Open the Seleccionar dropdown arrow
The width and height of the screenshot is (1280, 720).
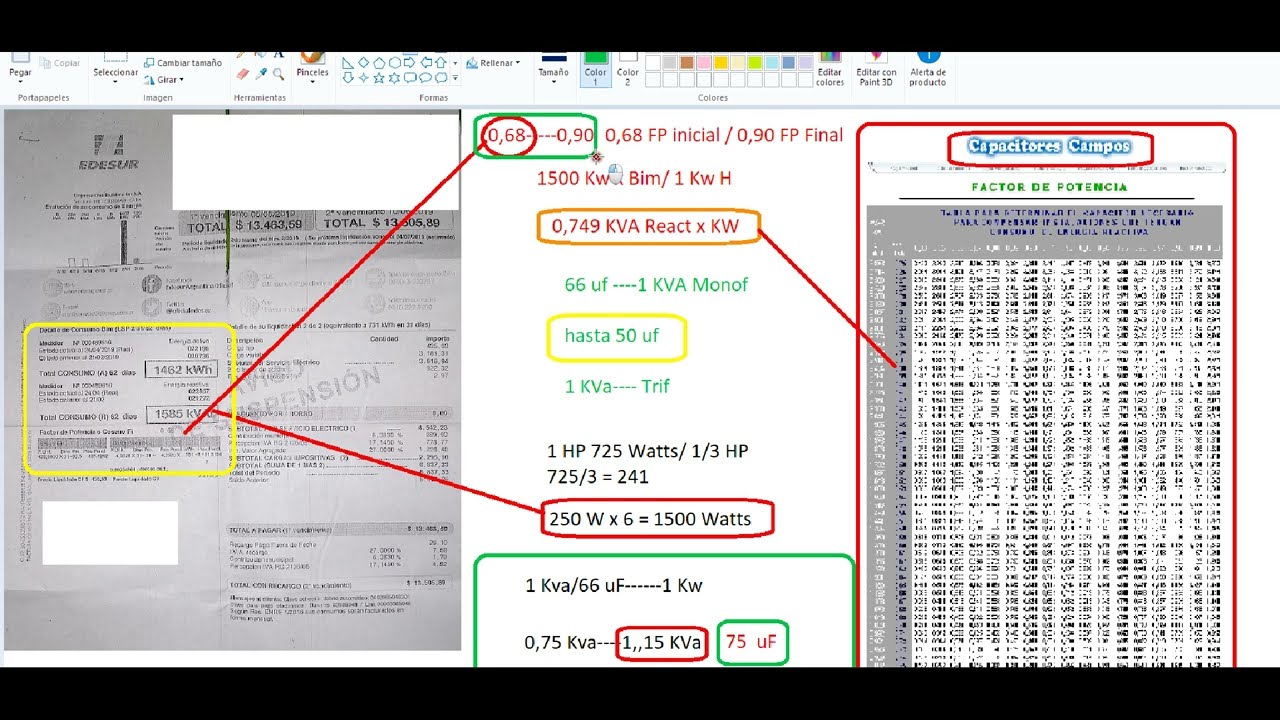click(x=115, y=82)
